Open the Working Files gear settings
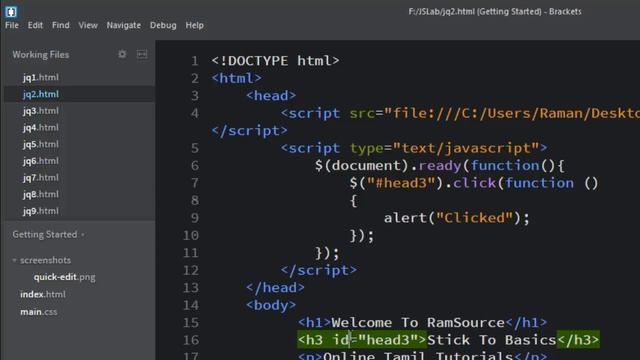The width and height of the screenshot is (640, 360). click(122, 54)
